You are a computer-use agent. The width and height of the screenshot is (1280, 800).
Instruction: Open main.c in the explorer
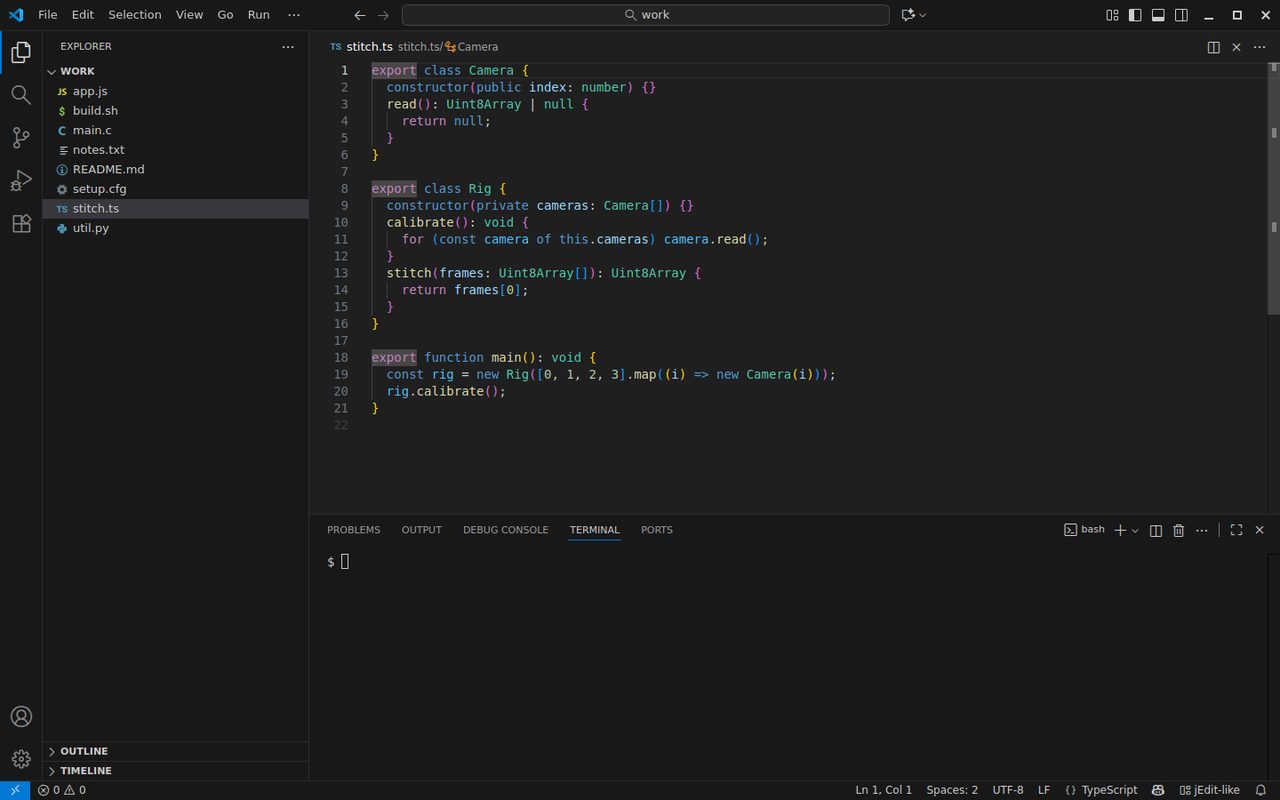175,130
